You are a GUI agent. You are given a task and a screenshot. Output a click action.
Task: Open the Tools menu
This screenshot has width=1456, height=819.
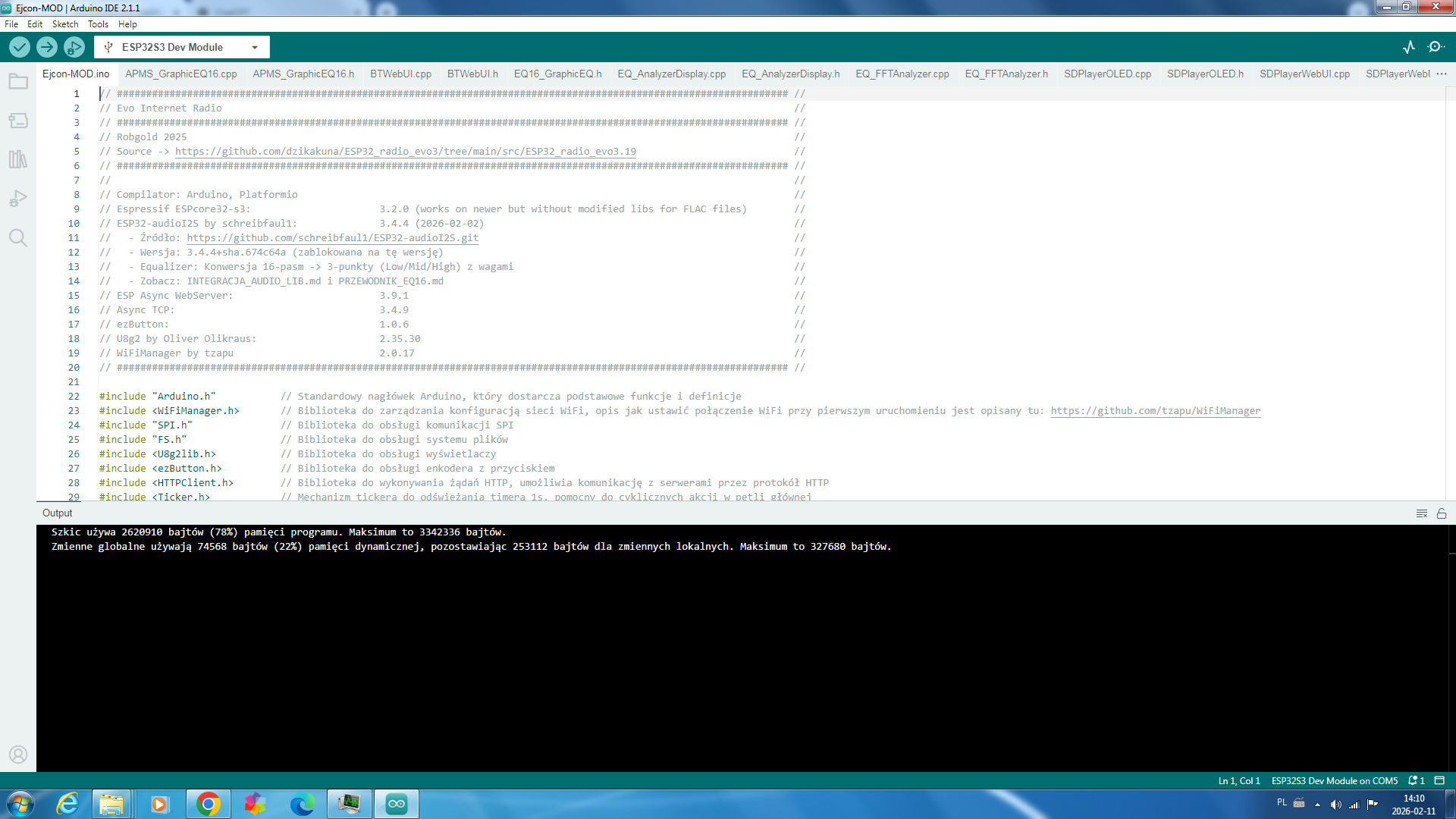(x=98, y=24)
